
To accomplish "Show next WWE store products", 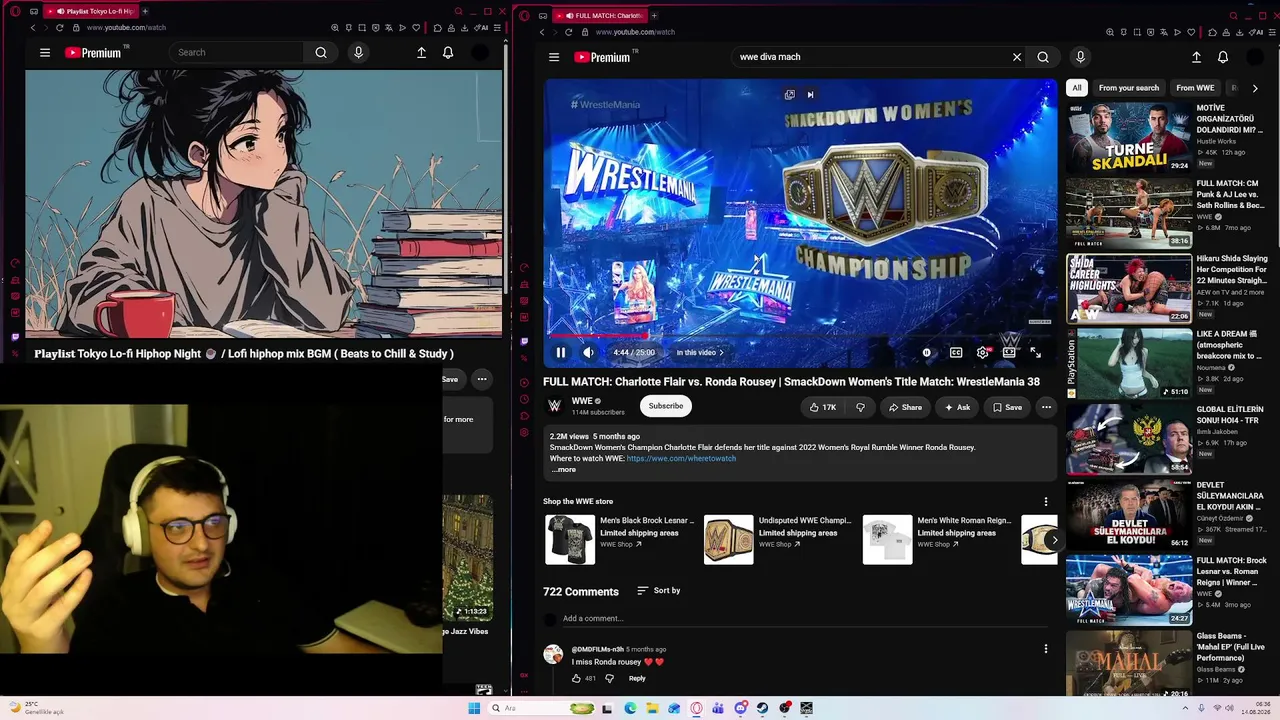I will (1054, 540).
